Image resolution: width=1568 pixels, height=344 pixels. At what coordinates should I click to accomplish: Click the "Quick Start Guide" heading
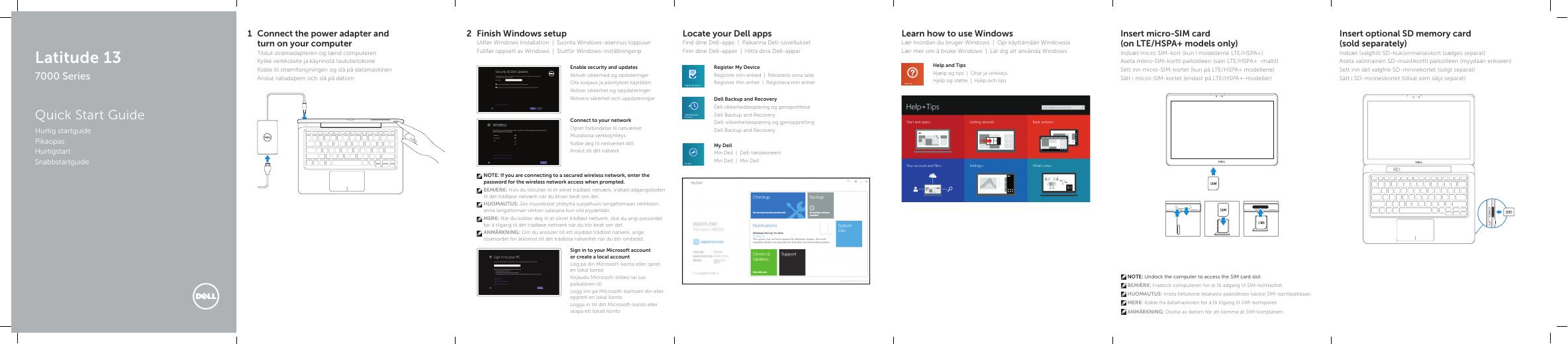(90, 115)
